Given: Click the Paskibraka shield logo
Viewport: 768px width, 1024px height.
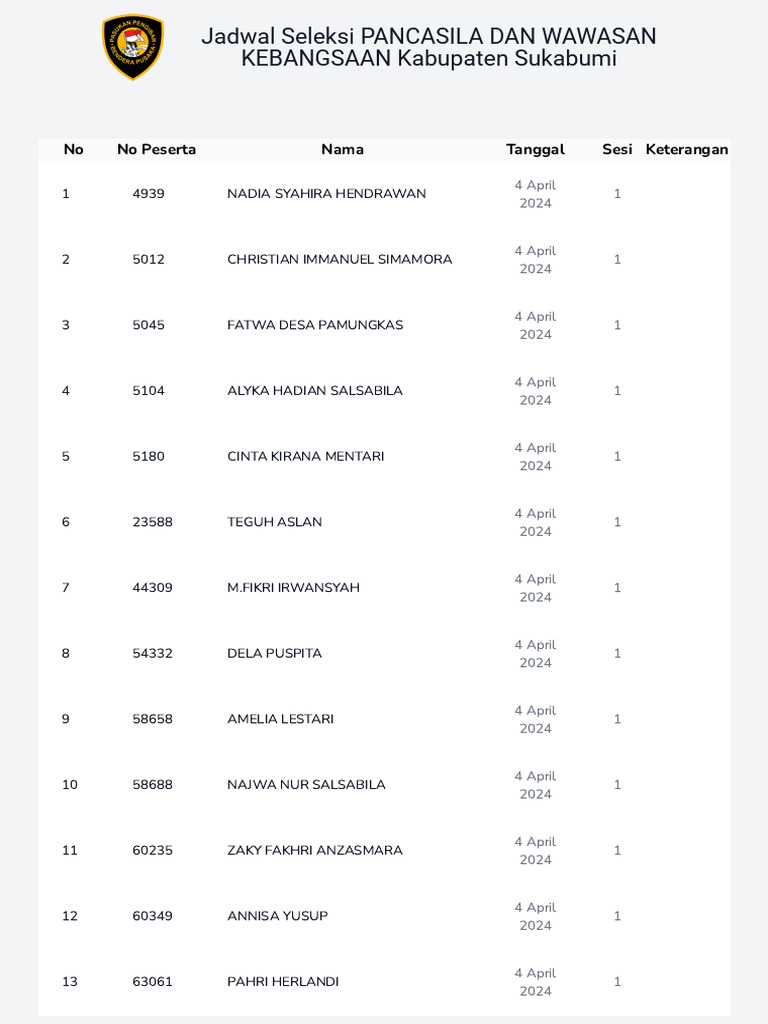Looking at the screenshot, I should (x=132, y=47).
